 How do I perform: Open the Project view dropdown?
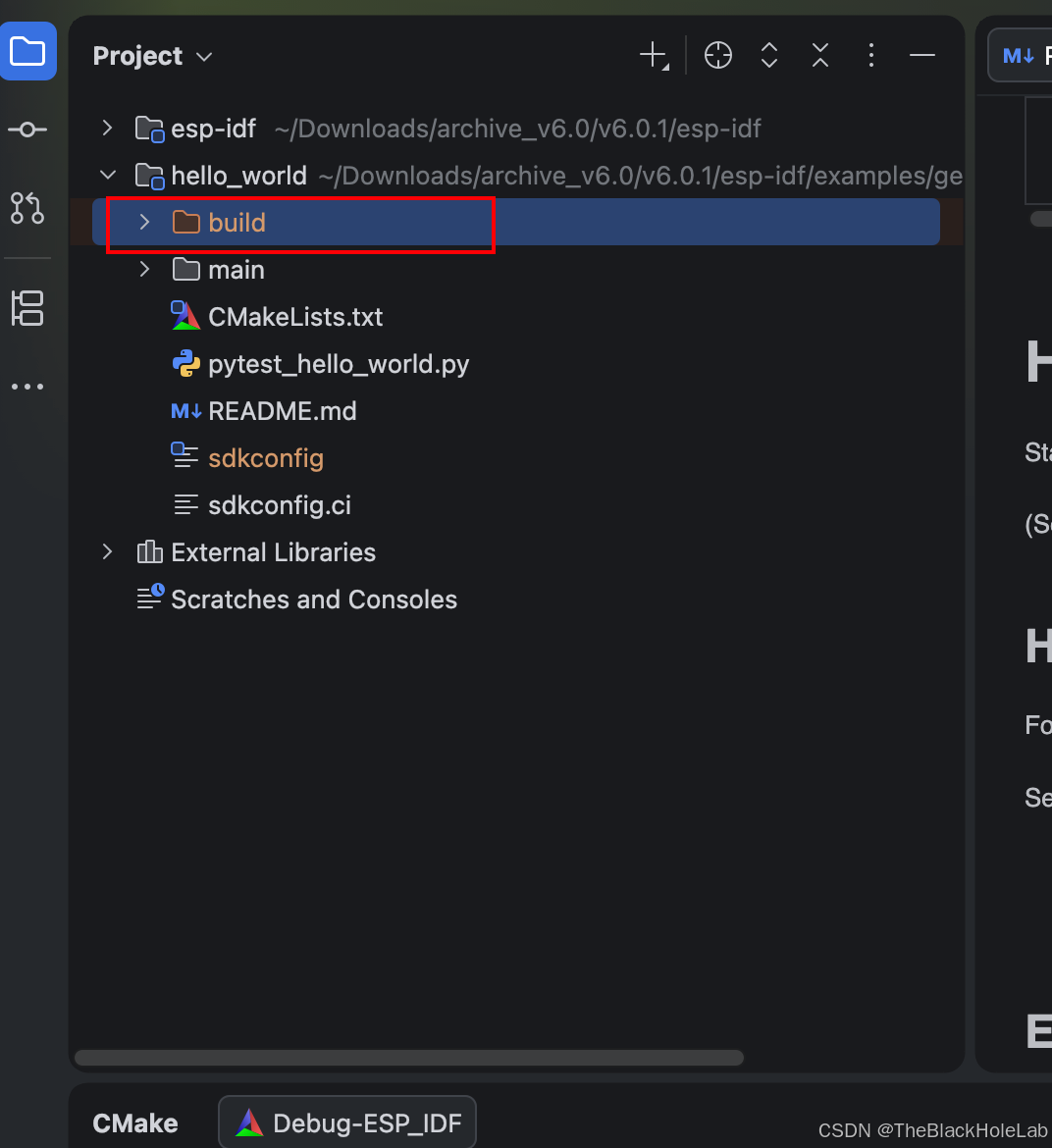point(152,56)
